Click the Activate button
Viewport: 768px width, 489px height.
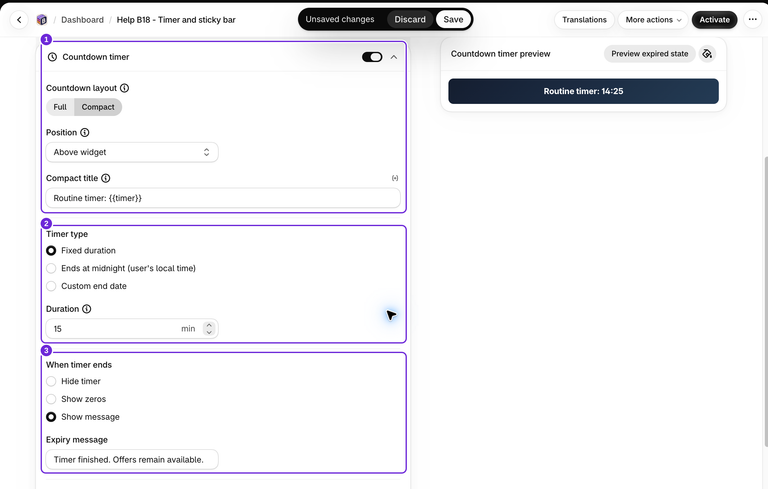[x=714, y=20]
